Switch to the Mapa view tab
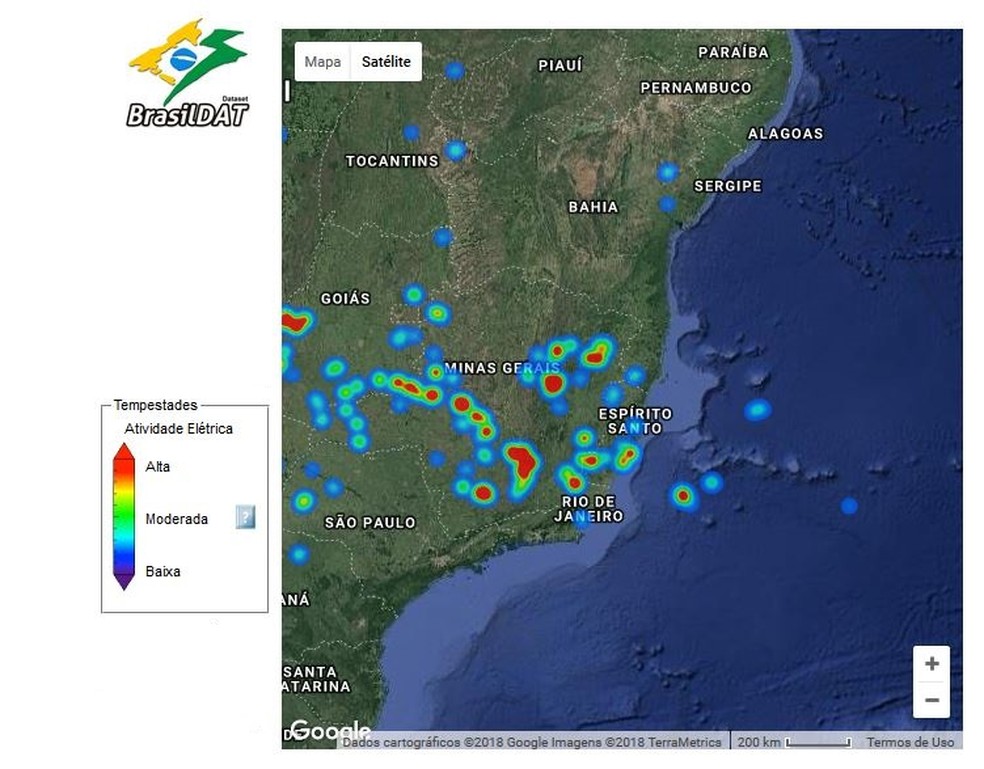This screenshot has height=769, width=984. tap(322, 62)
